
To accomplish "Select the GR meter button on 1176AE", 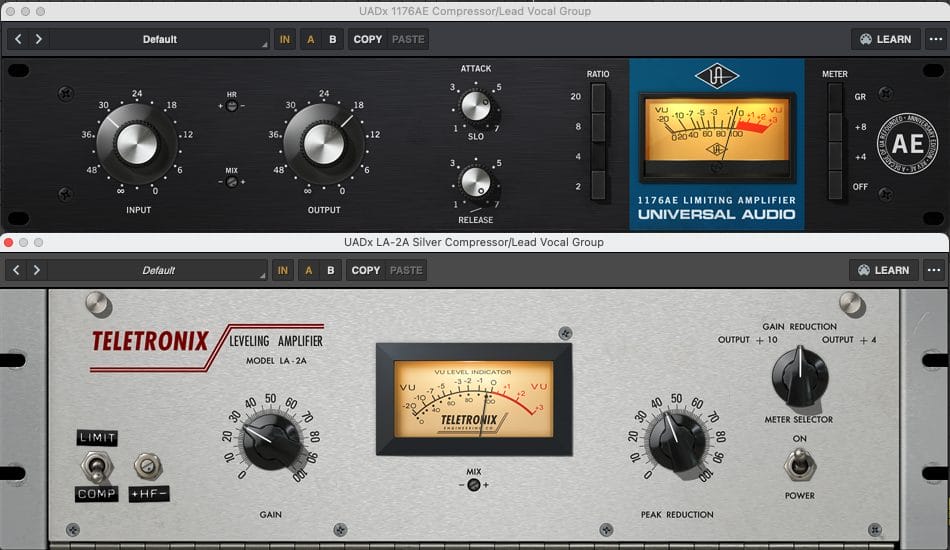I will (835, 97).
